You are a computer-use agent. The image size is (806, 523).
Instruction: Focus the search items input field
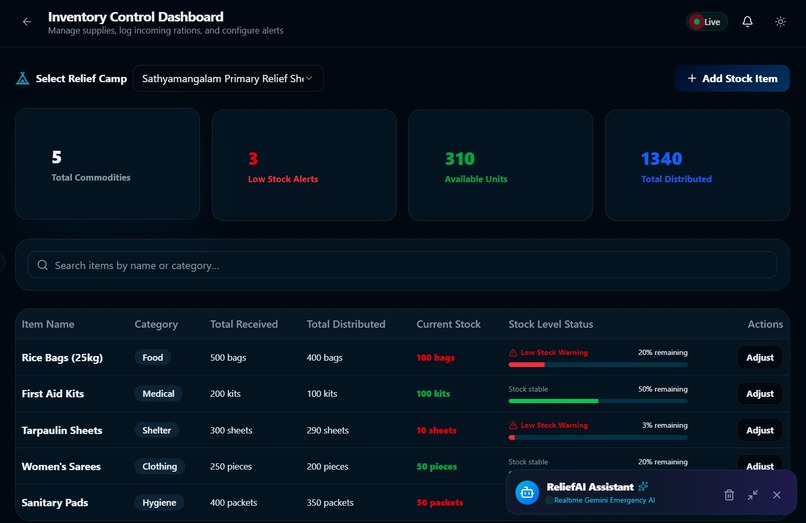(x=402, y=265)
